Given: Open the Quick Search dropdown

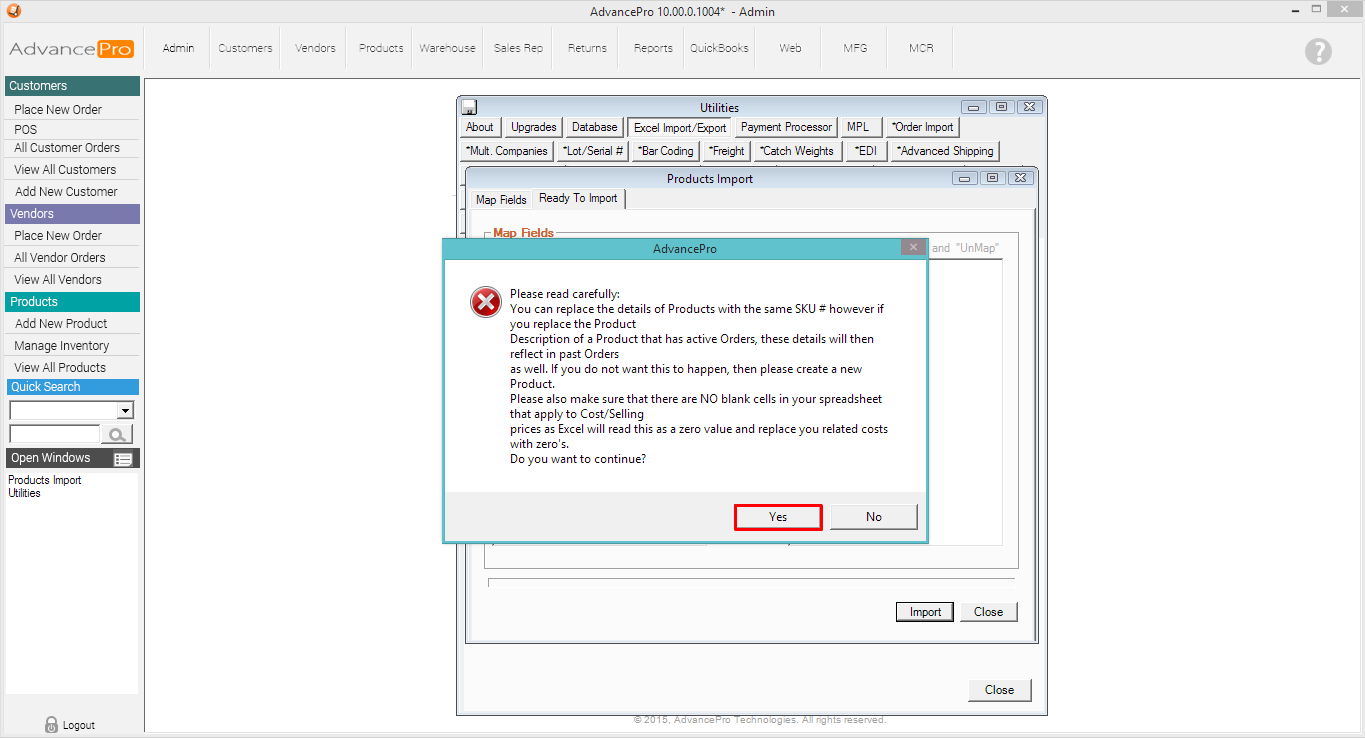Looking at the screenshot, I should (x=125, y=411).
